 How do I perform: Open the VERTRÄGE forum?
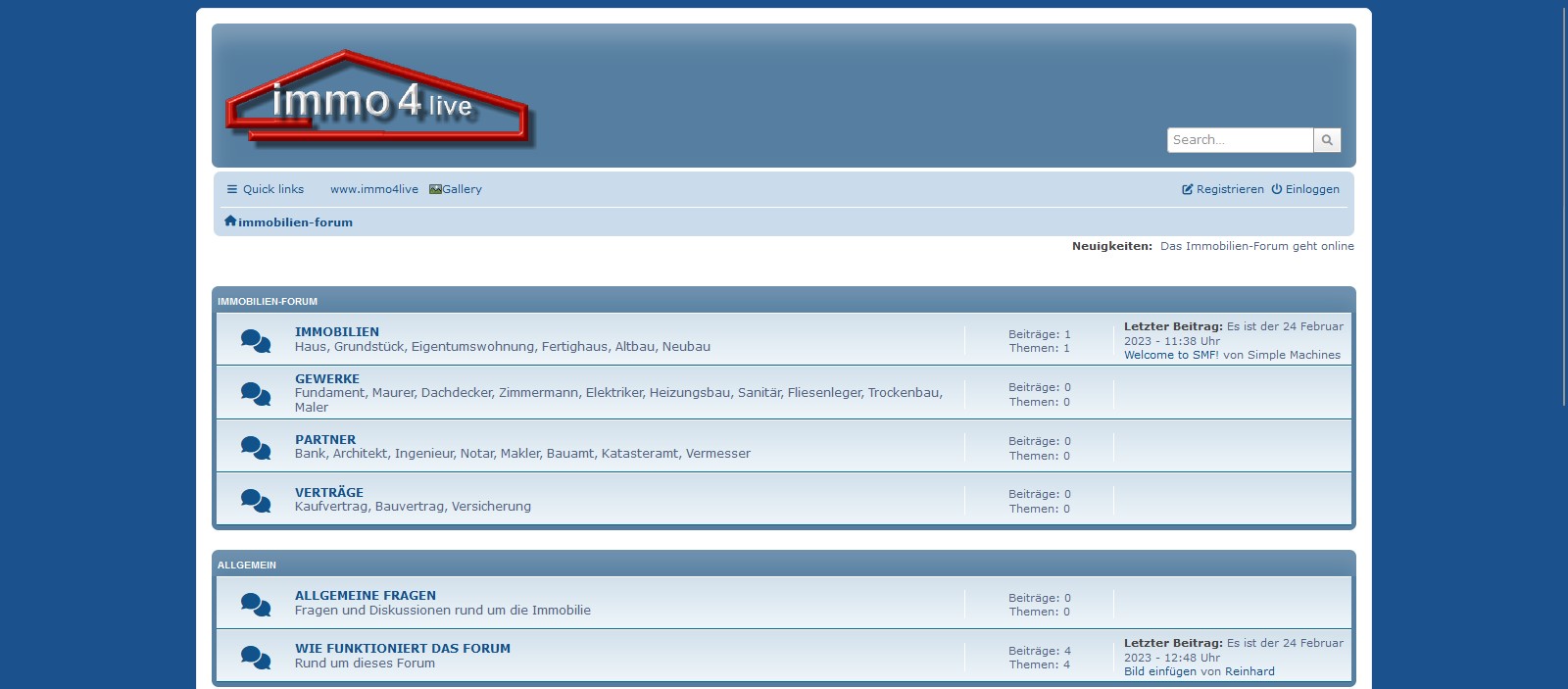click(329, 493)
